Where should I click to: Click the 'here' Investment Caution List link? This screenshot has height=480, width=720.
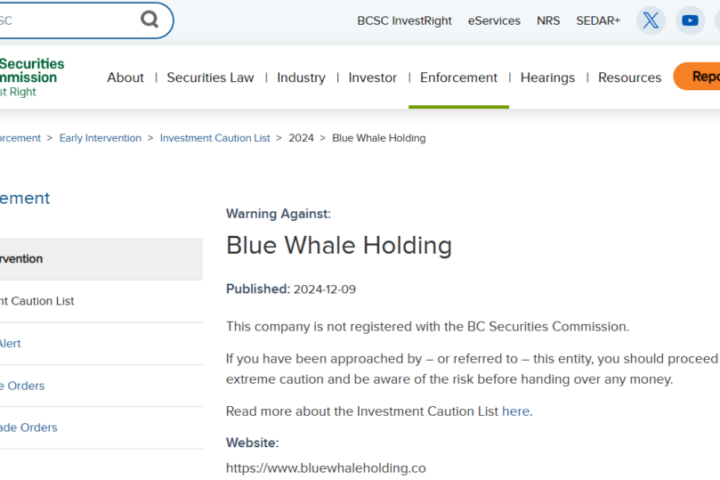click(516, 411)
